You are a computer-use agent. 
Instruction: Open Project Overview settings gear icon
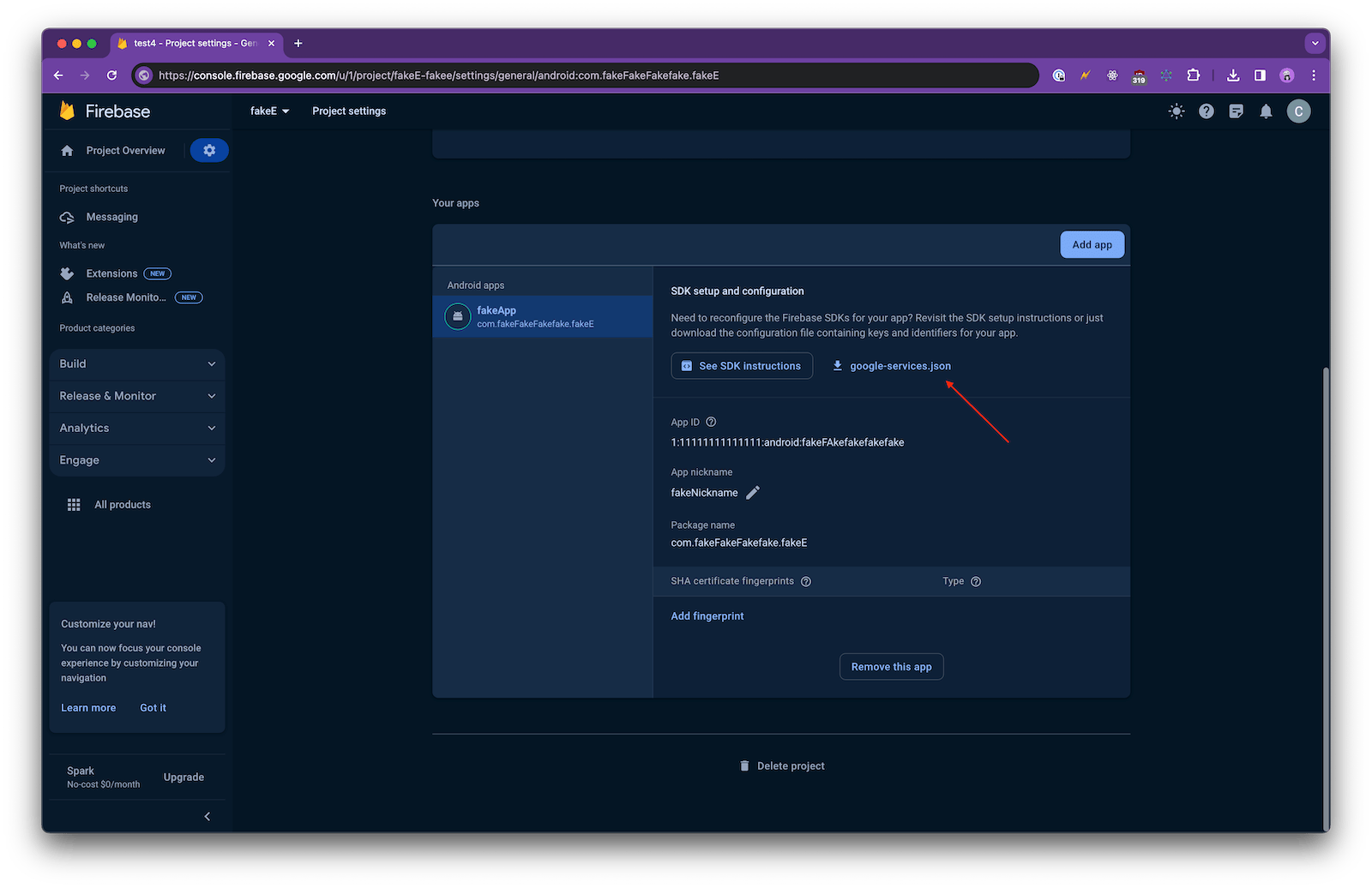coord(208,150)
